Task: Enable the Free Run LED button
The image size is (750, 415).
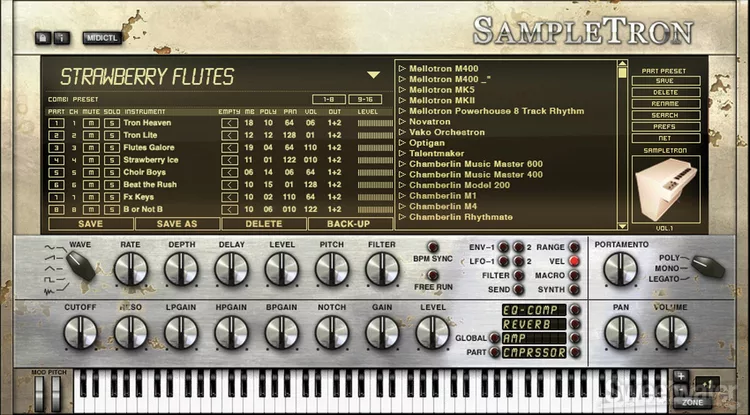Action: point(433,275)
